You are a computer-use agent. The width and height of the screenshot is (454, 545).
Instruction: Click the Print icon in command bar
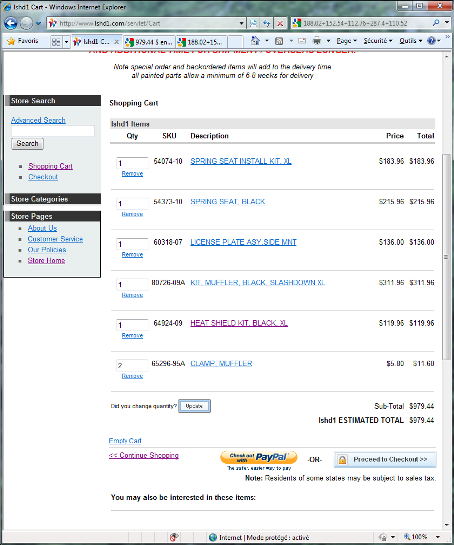[x=317, y=41]
